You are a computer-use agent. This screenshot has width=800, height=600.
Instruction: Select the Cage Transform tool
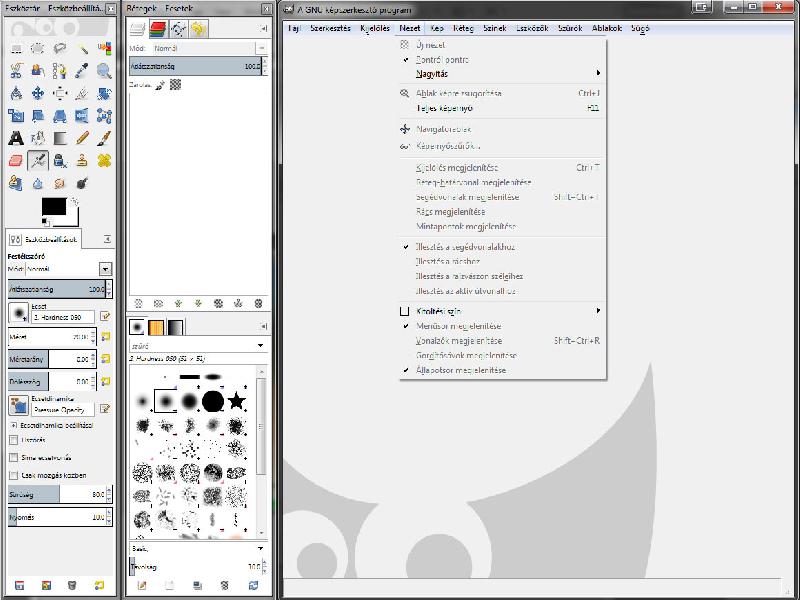(104, 116)
